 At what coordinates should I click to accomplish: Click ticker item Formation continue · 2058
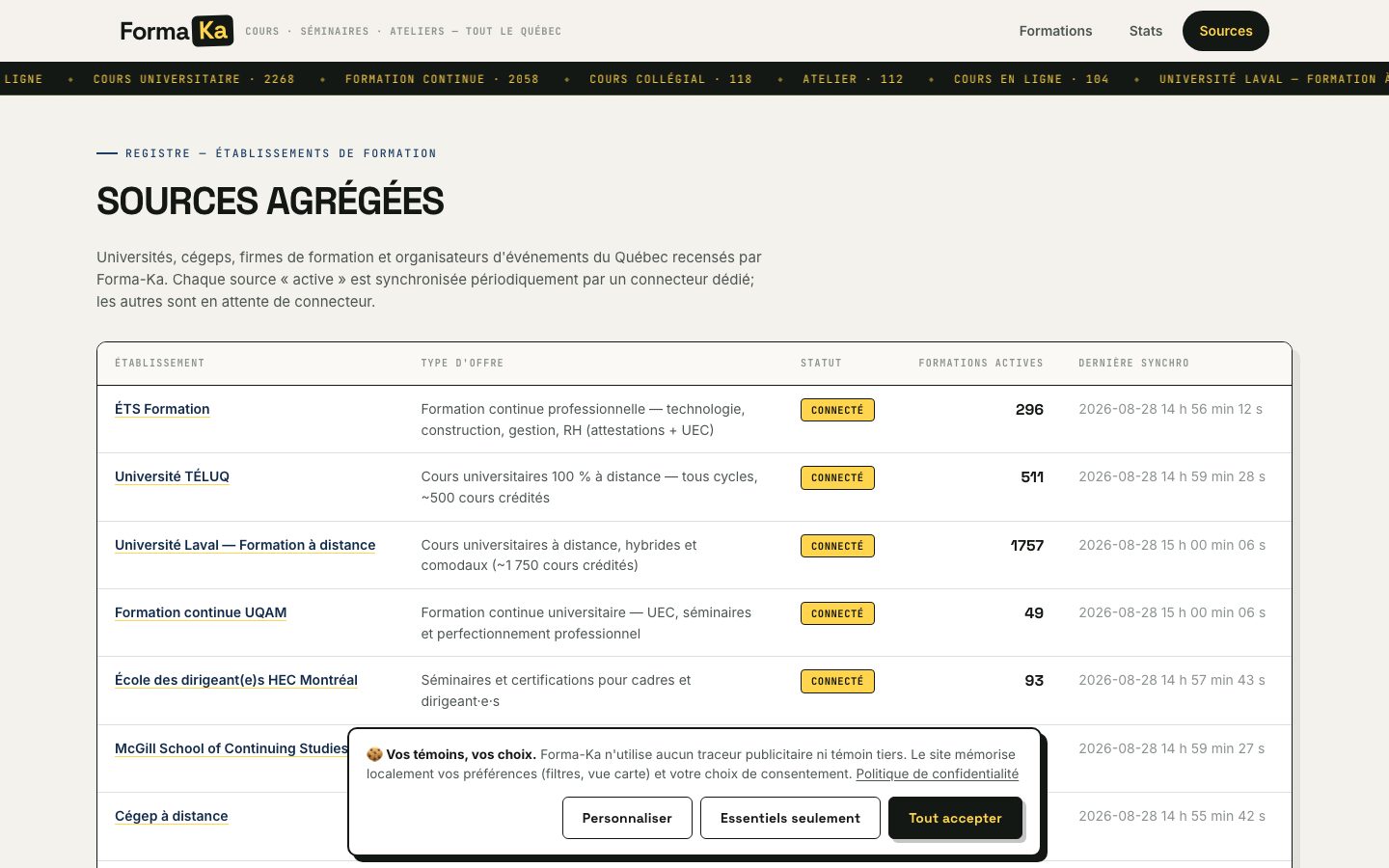click(x=442, y=79)
